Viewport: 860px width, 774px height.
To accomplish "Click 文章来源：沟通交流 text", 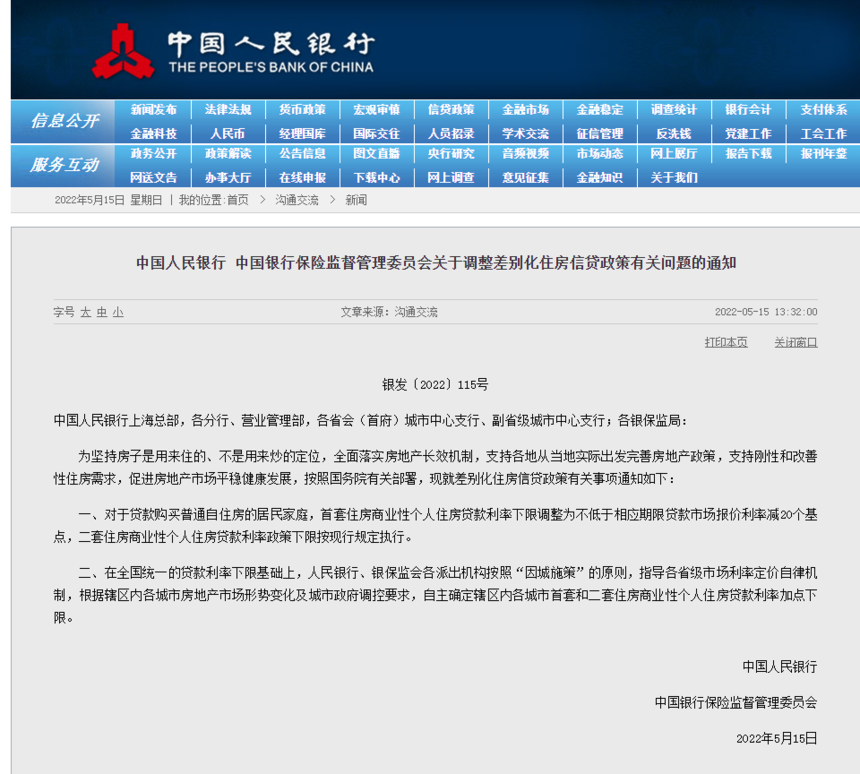I will [389, 312].
